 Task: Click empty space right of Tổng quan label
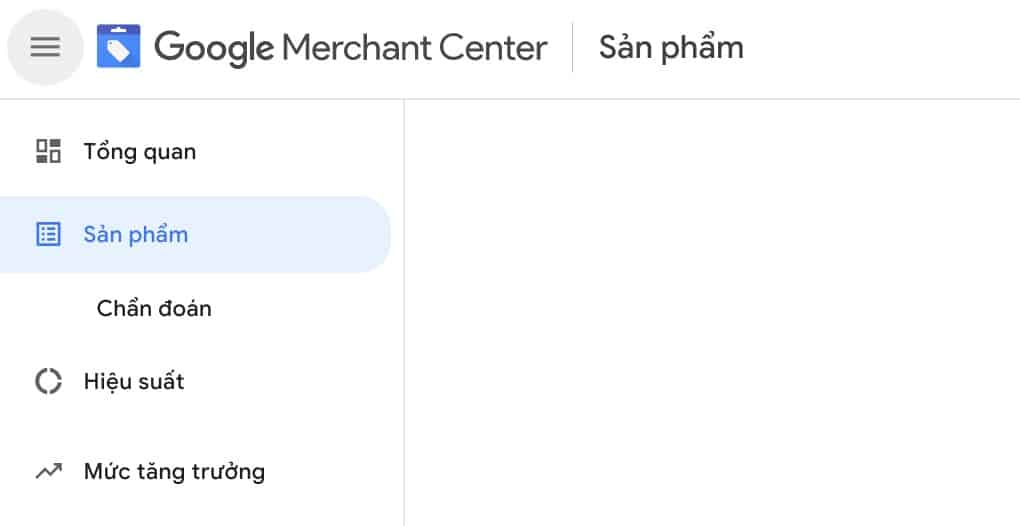coord(300,152)
